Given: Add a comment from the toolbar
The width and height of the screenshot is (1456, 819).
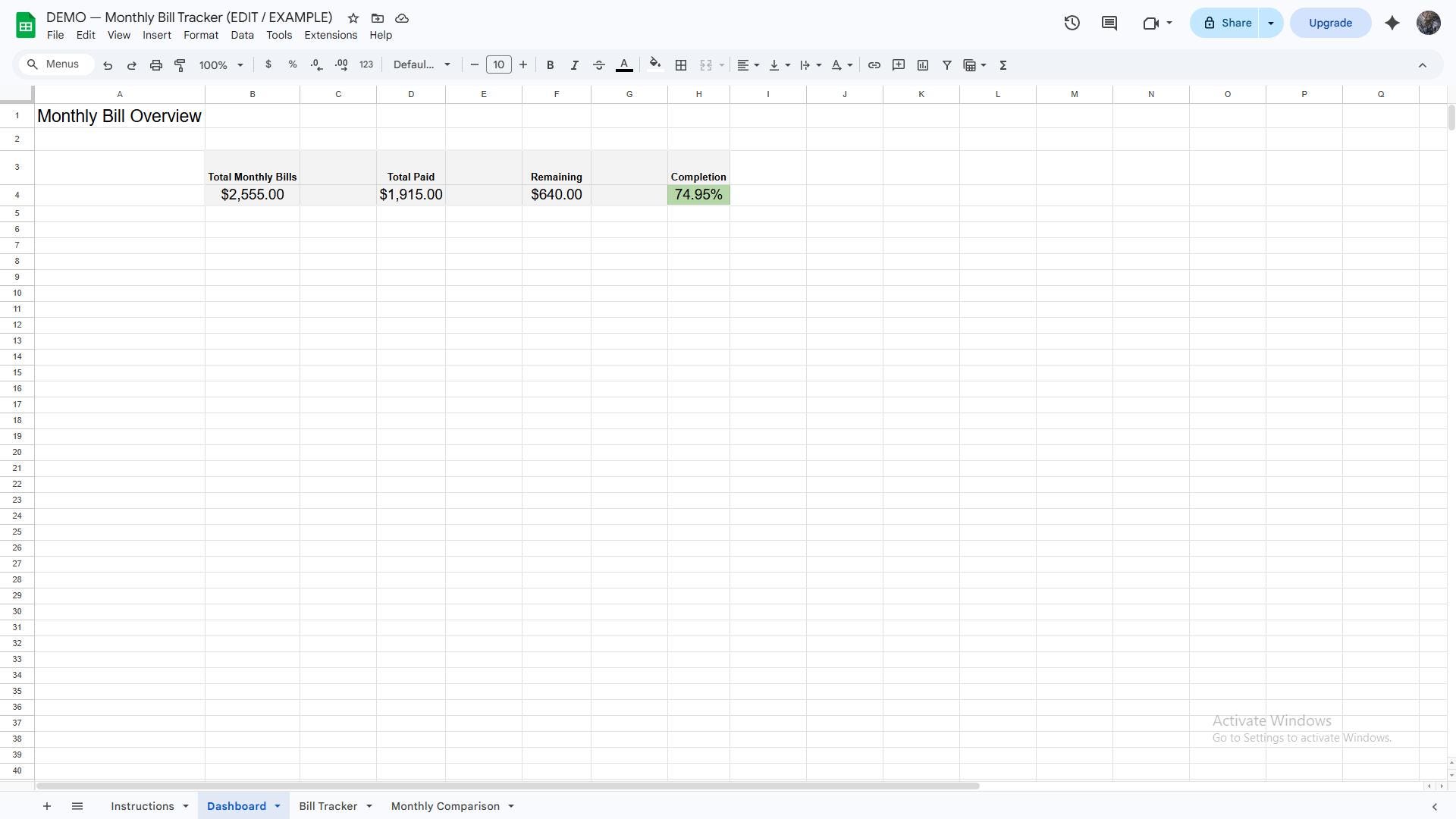Looking at the screenshot, I should tap(899, 65).
